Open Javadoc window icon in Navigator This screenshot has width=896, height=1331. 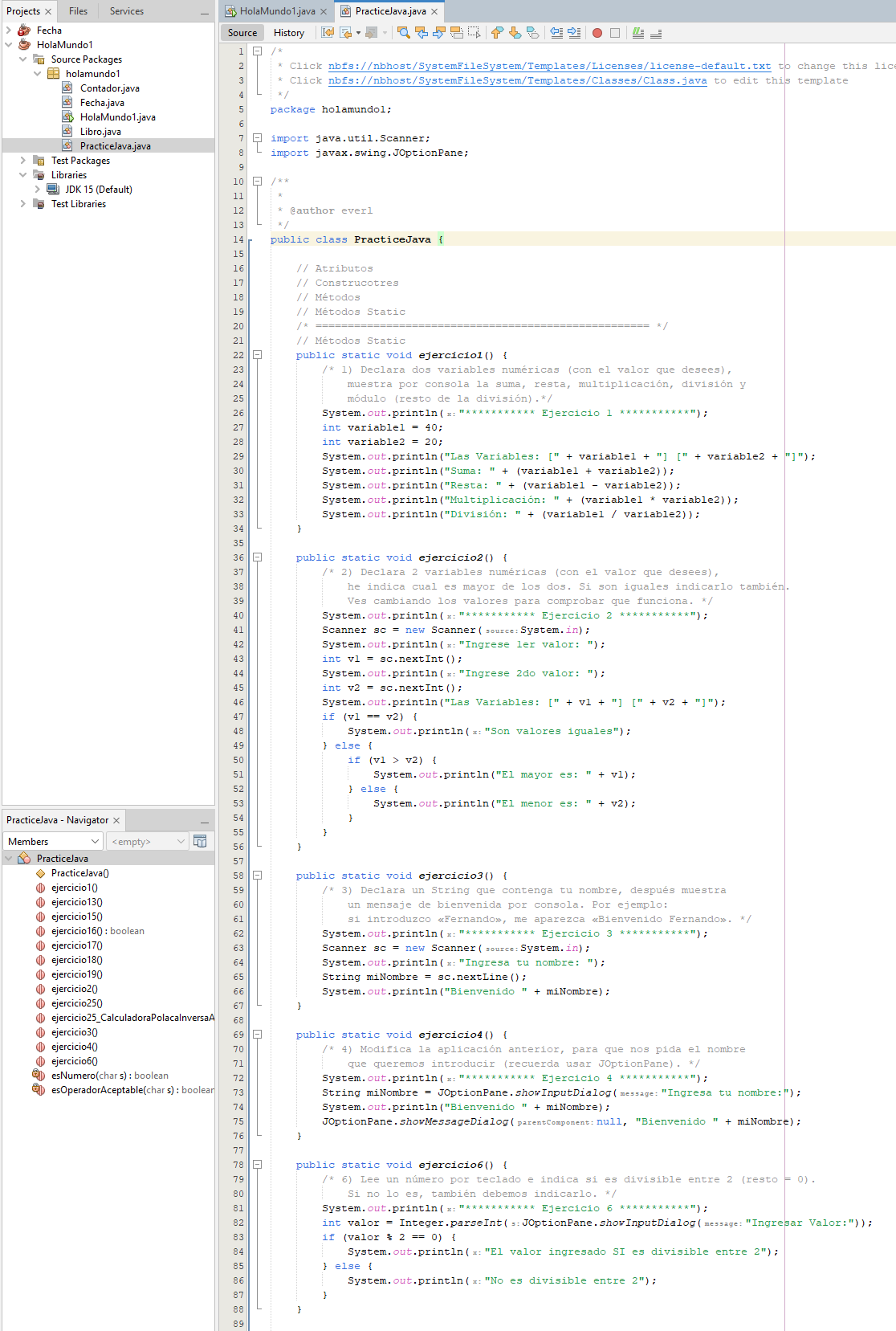pos(201,841)
